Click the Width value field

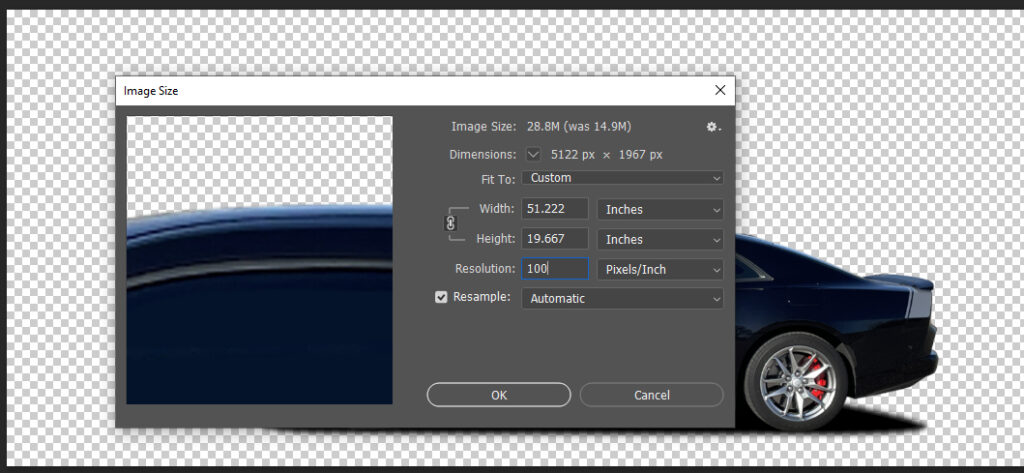click(x=554, y=209)
